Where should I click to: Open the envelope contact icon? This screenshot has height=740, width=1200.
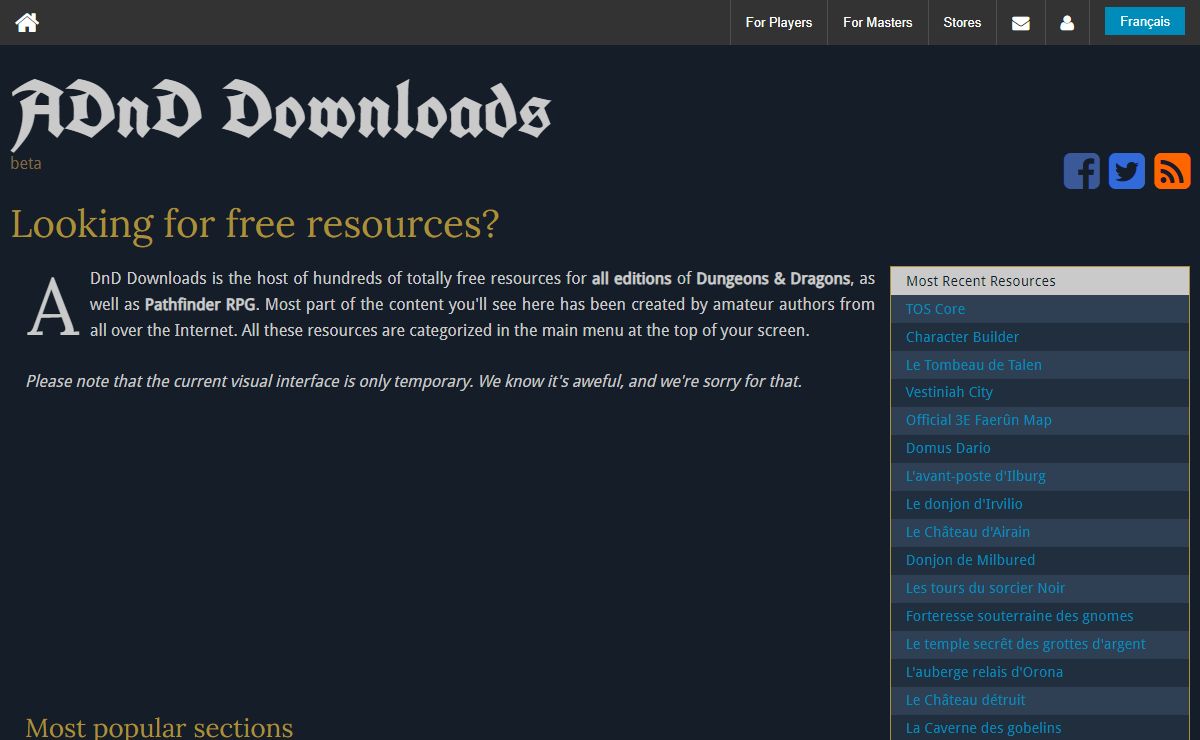1021,23
